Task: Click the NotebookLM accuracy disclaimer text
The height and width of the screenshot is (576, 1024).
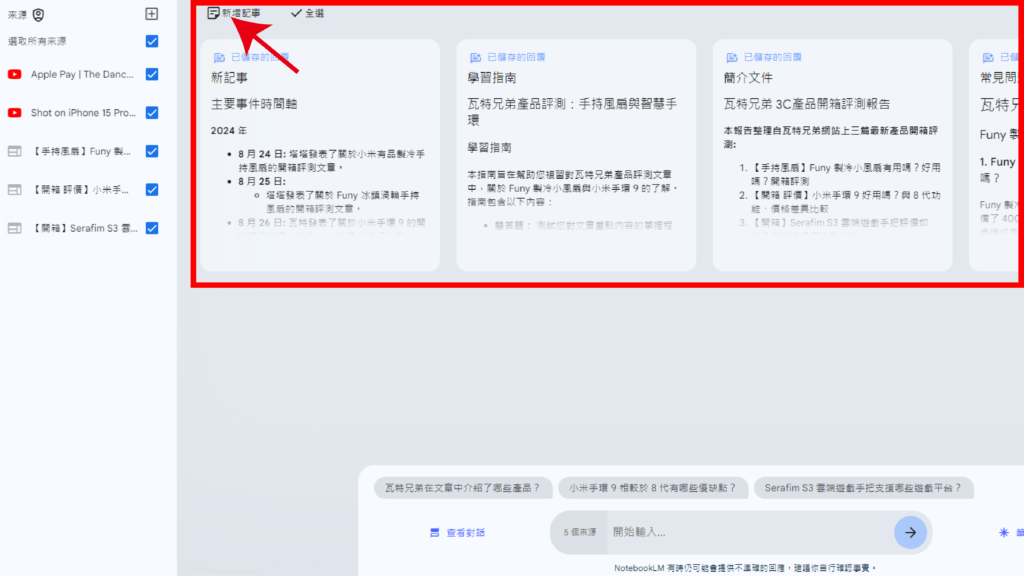Action: pos(745,568)
